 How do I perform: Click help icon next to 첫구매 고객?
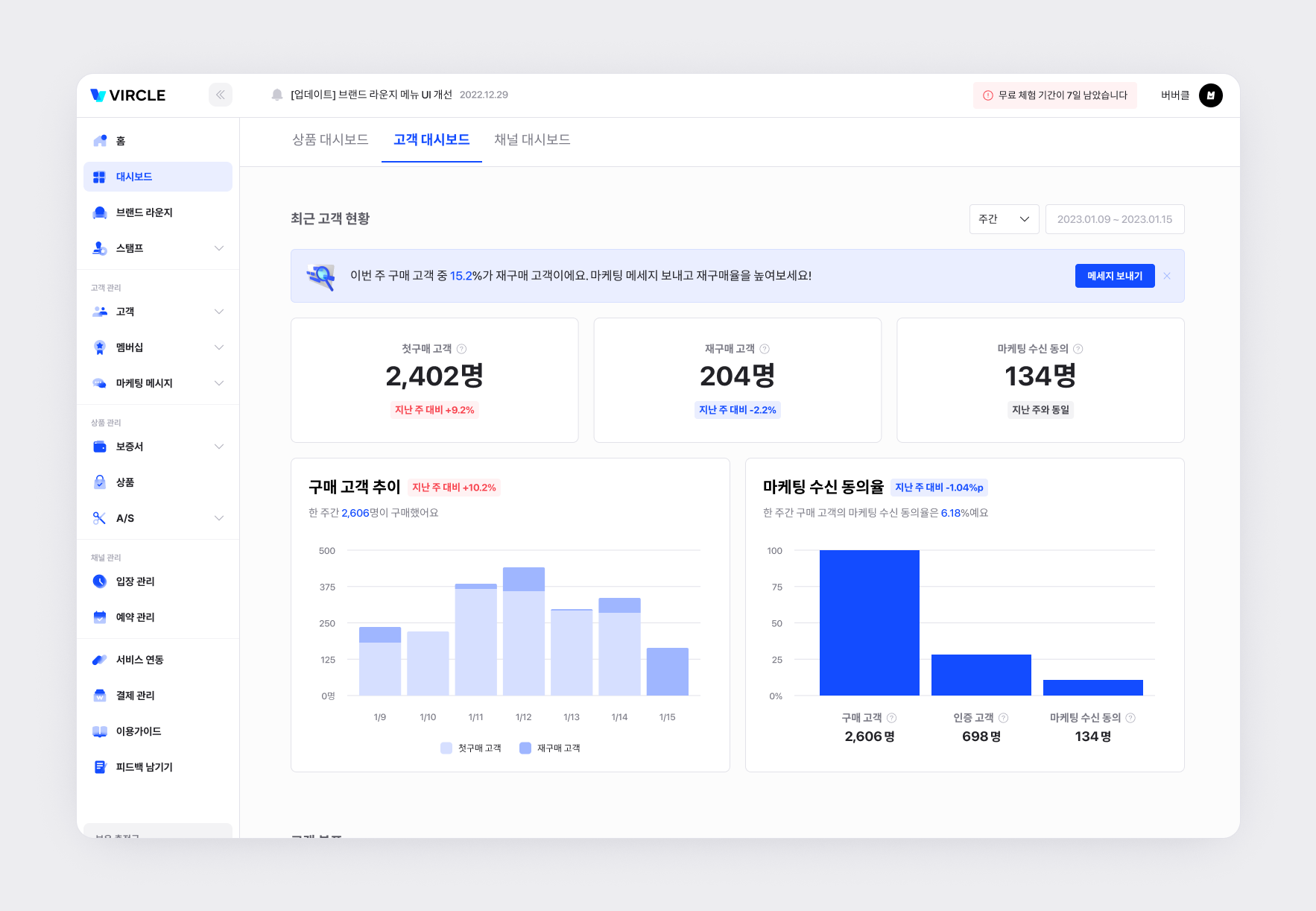point(461,349)
